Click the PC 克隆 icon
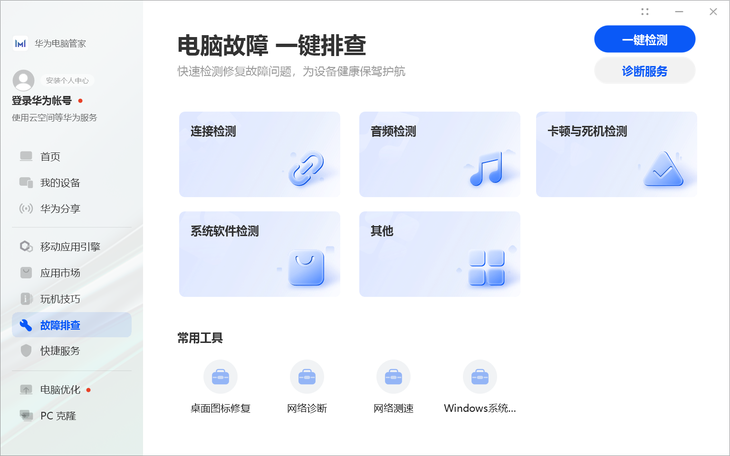Viewport: 730px width, 456px height. click(x=26, y=415)
